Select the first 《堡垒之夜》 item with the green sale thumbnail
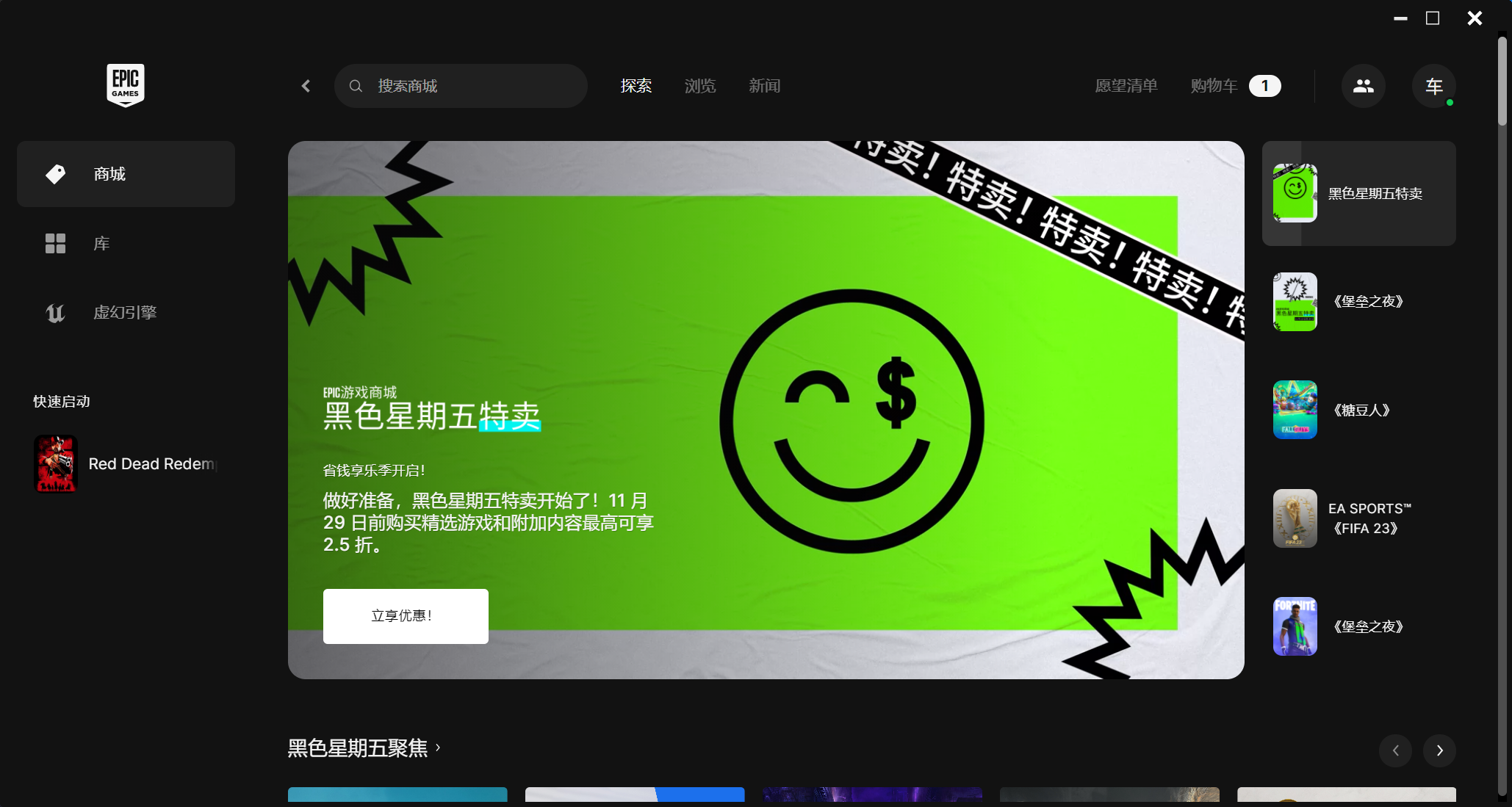Screen dimensions: 1512x807 coord(1359,302)
